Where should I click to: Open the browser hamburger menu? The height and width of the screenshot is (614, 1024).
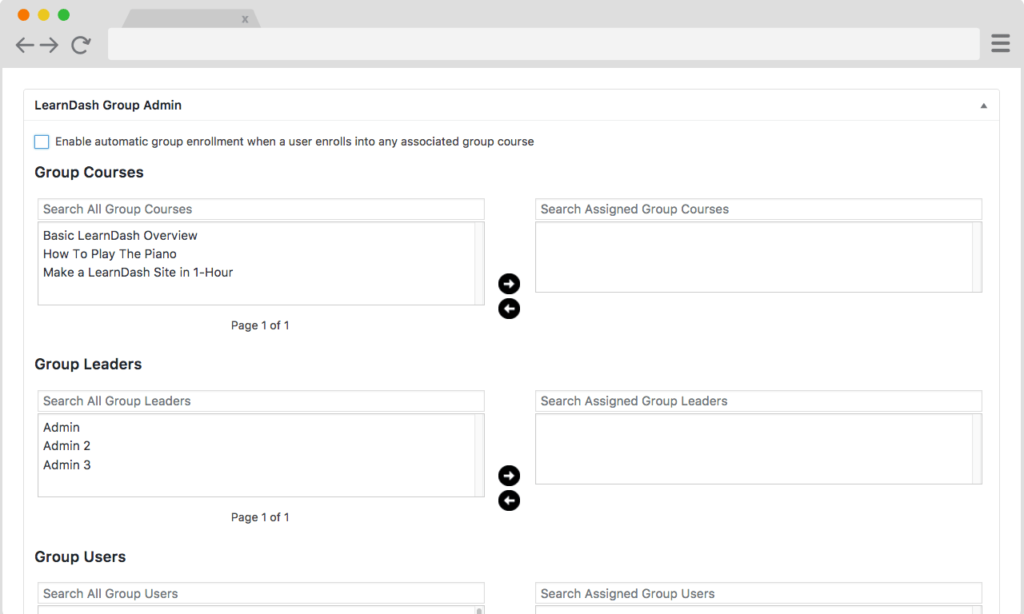pyautogui.click(x=1000, y=43)
